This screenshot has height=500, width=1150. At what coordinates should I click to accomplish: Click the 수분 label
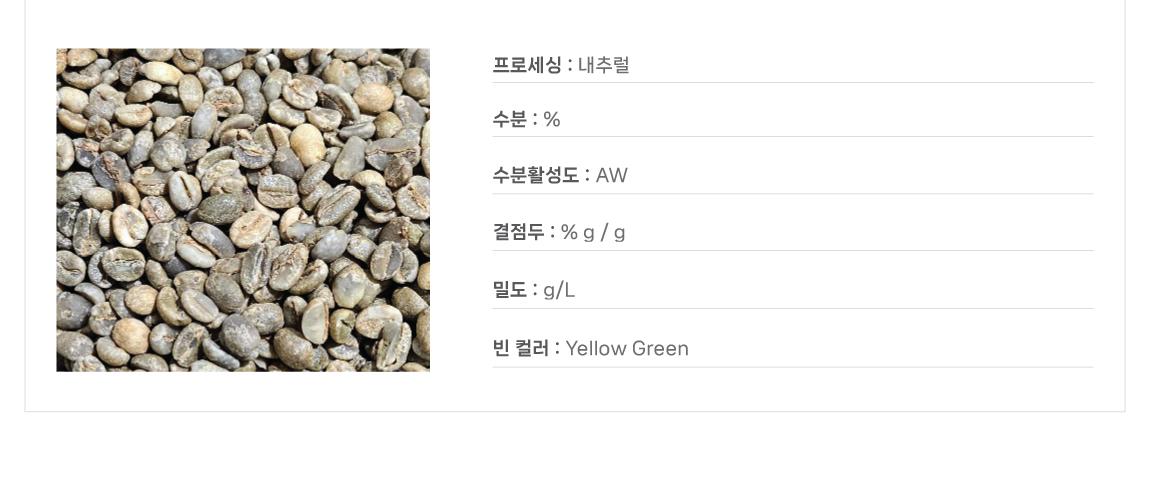pyautogui.click(x=510, y=119)
